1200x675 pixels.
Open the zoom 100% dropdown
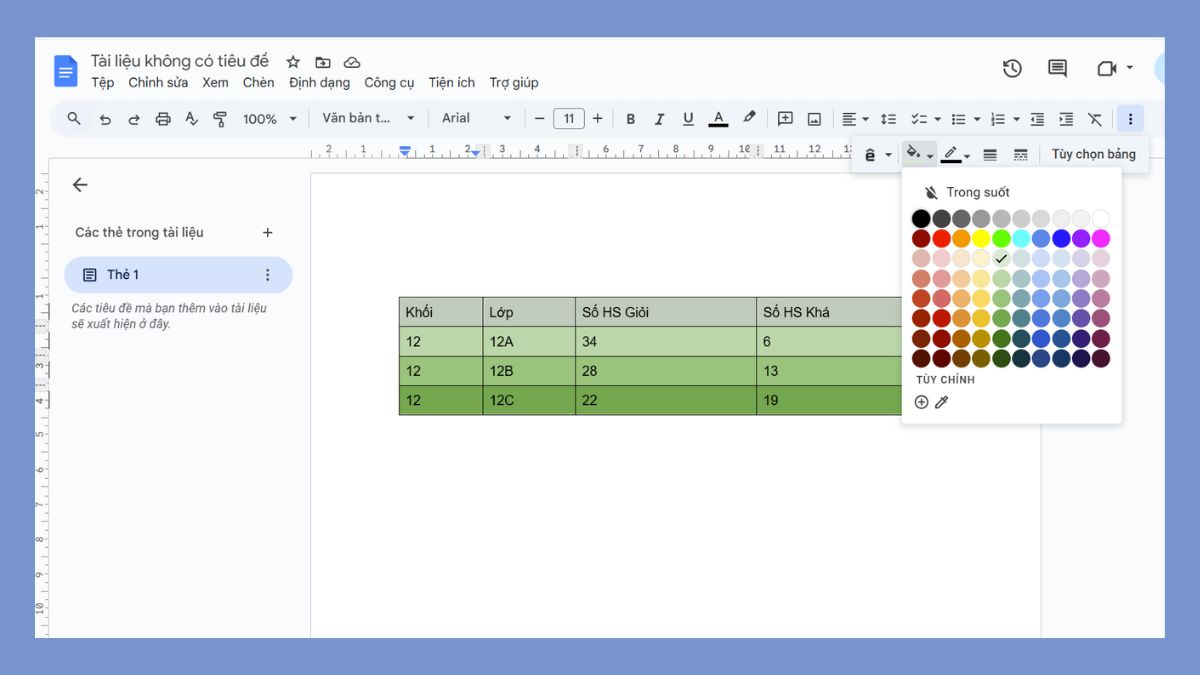(270, 119)
